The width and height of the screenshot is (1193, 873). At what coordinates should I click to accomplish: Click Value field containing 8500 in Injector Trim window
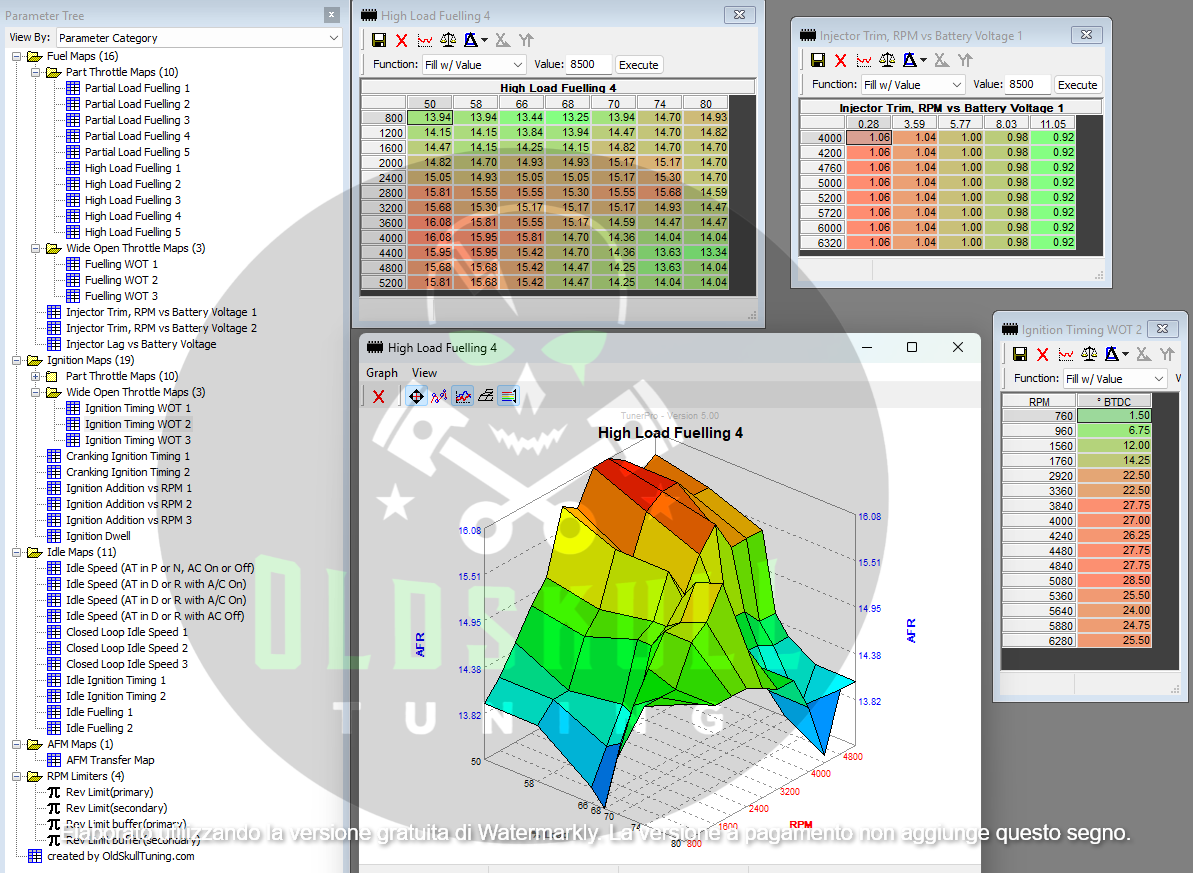(x=1028, y=84)
